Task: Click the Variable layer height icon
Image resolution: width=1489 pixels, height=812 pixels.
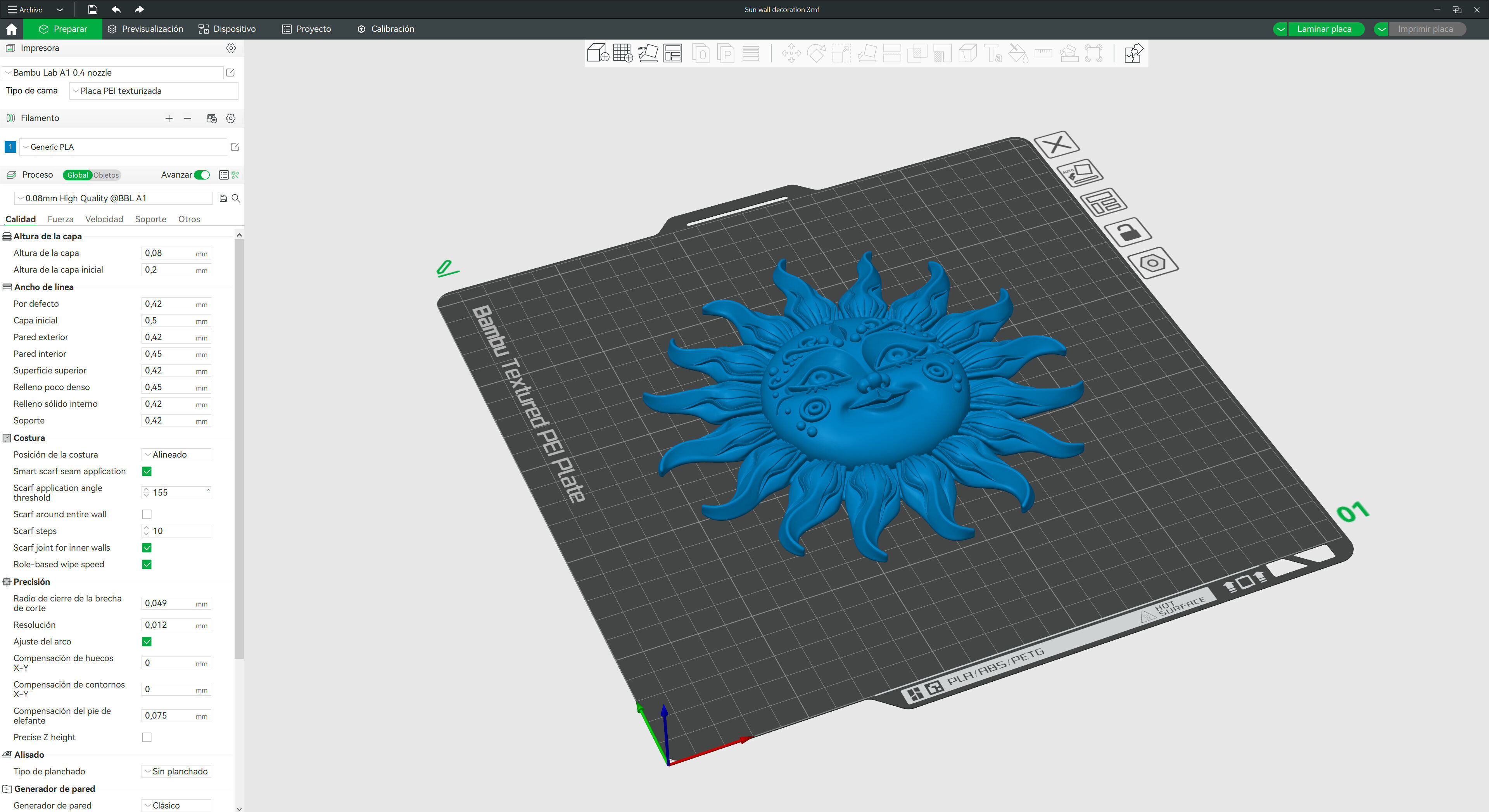Action: tap(751, 54)
